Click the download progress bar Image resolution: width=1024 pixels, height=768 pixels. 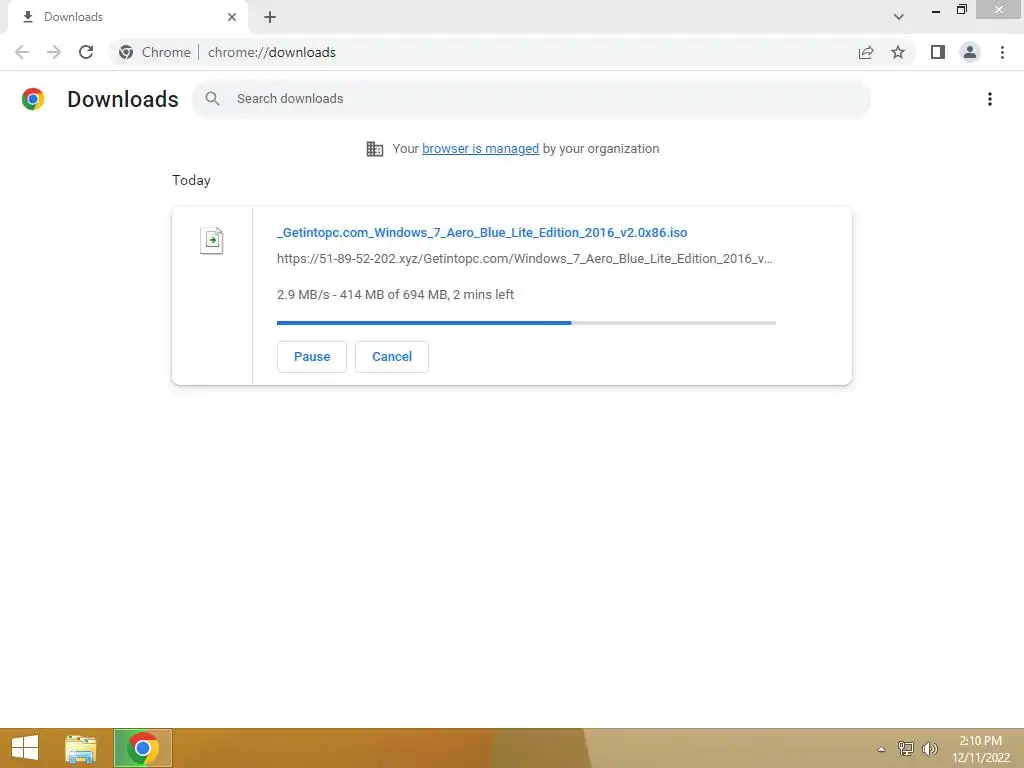coord(526,323)
